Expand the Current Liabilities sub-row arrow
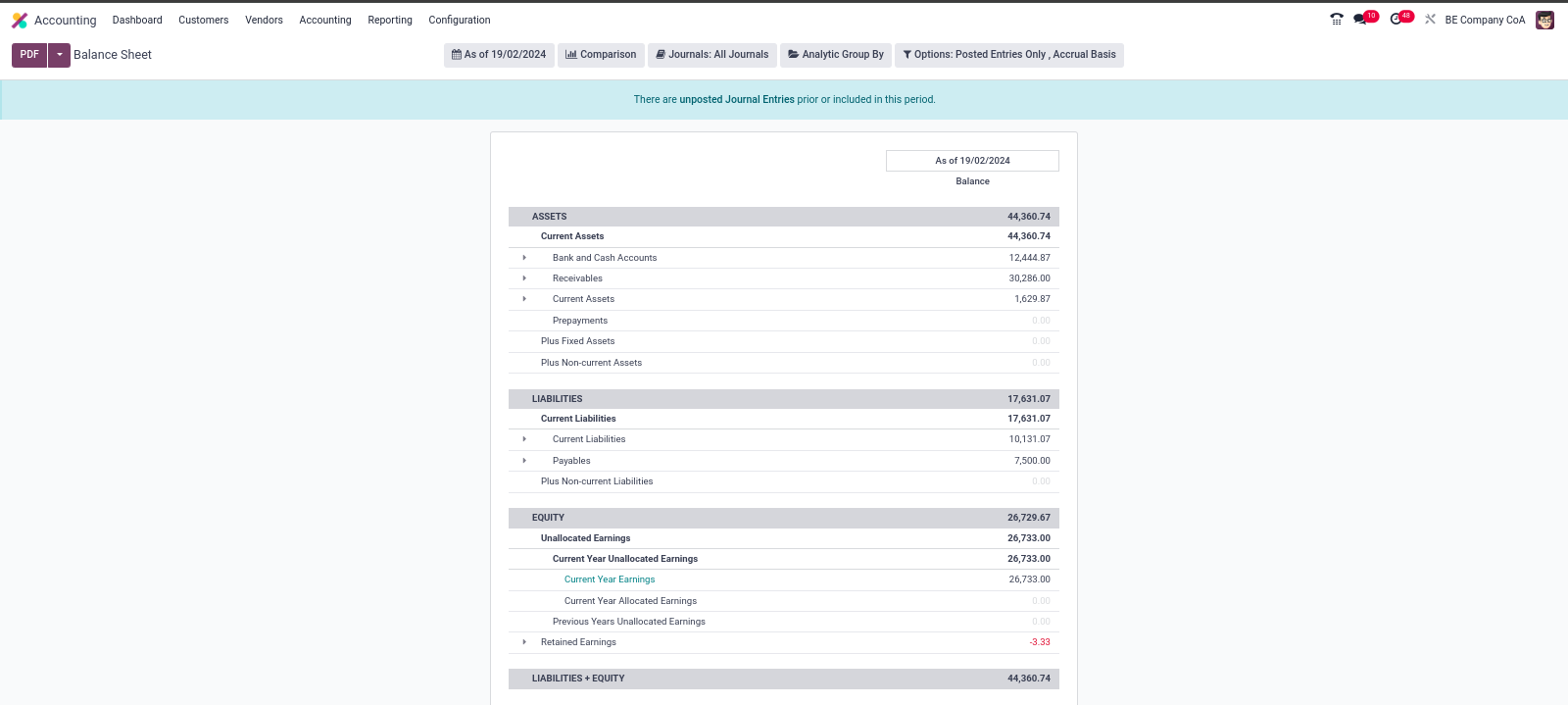This screenshot has height=705, width=1568. pos(524,439)
